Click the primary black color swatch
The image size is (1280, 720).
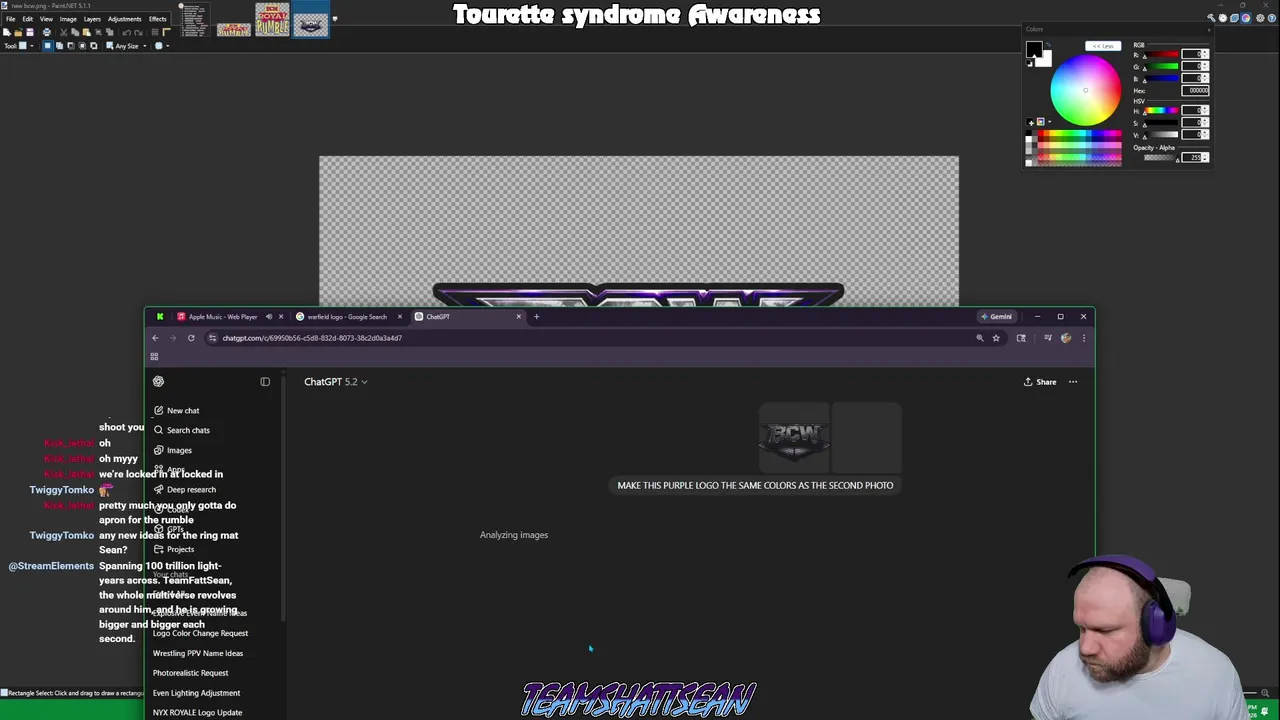(x=1032, y=47)
